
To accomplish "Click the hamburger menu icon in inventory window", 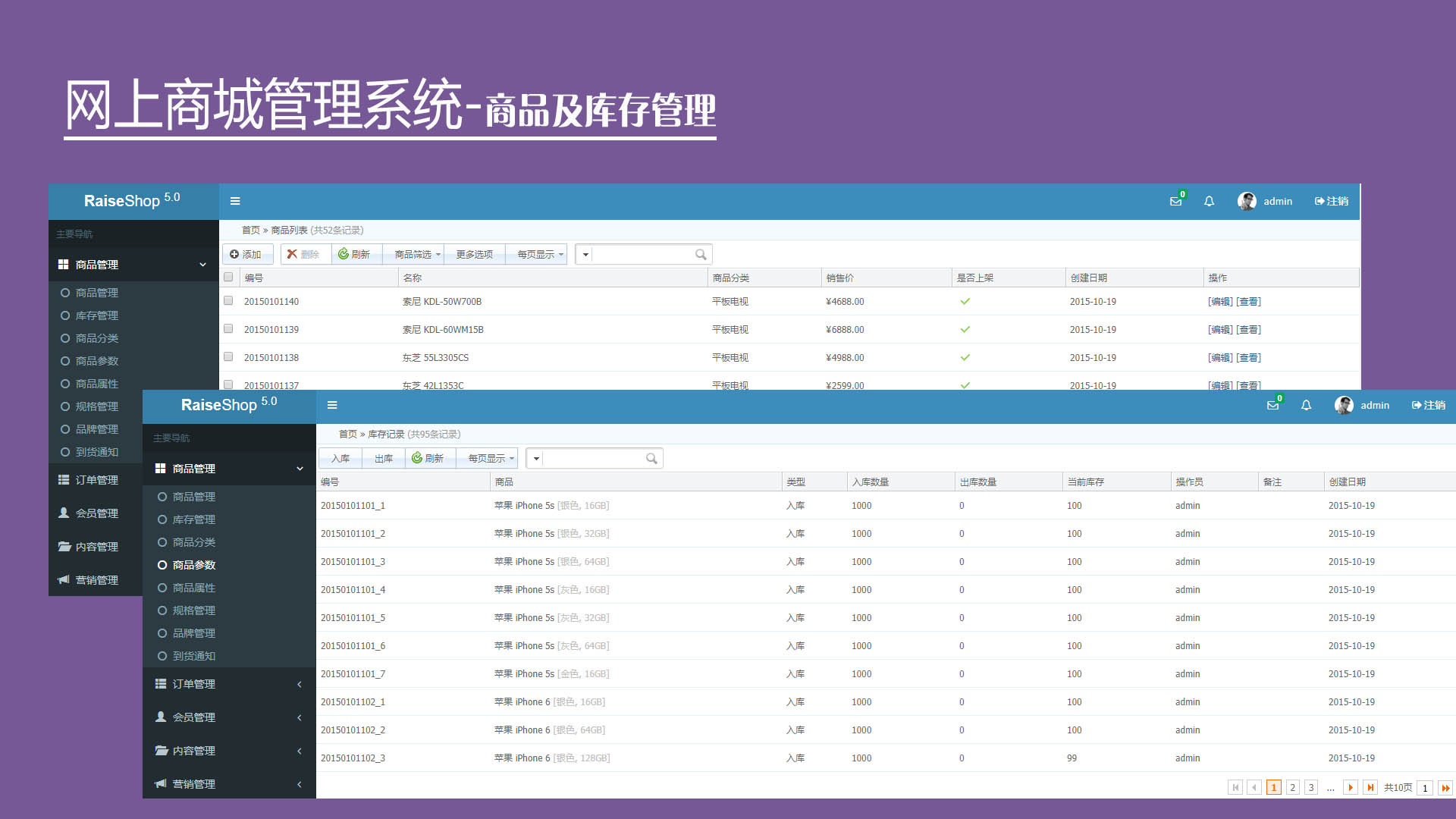I will tap(332, 406).
